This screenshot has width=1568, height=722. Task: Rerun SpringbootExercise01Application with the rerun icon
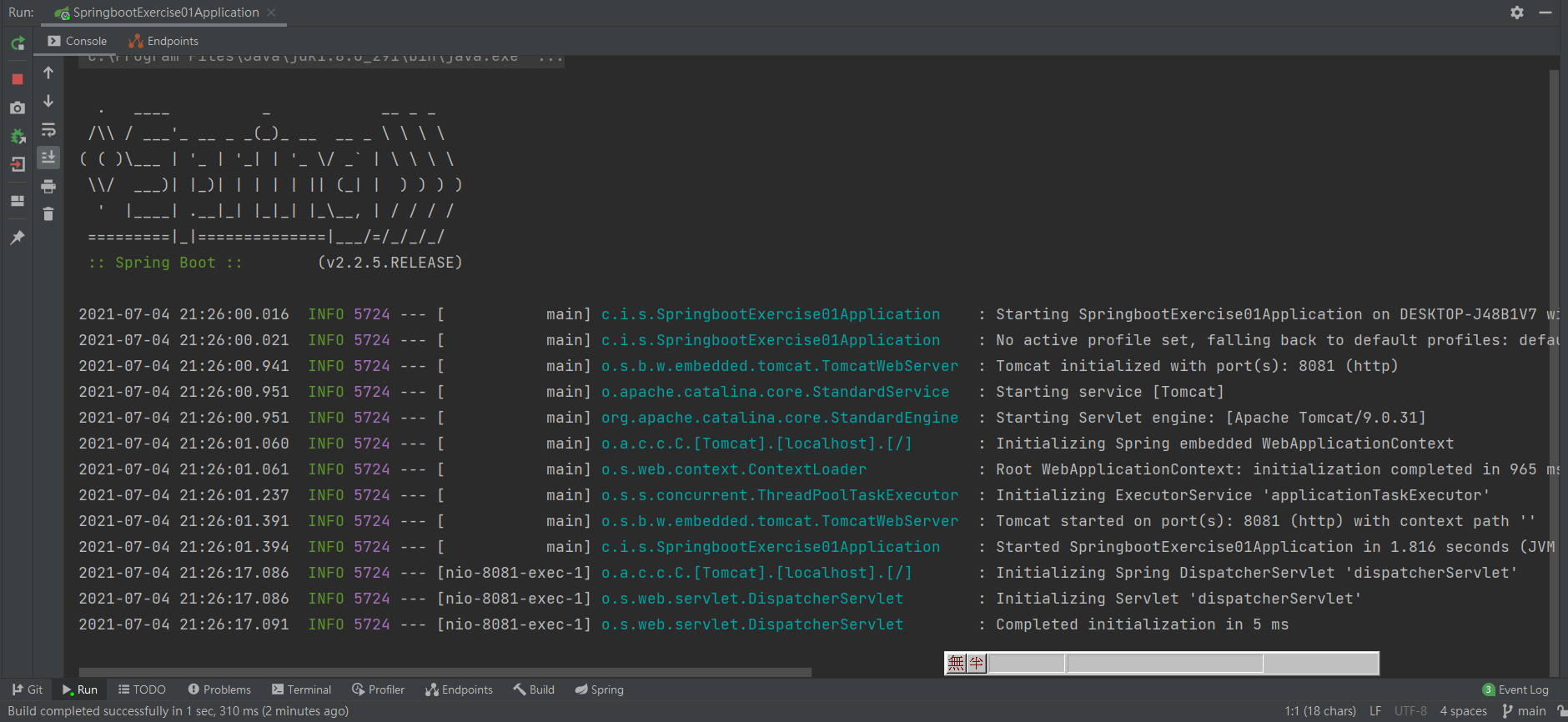[18, 43]
